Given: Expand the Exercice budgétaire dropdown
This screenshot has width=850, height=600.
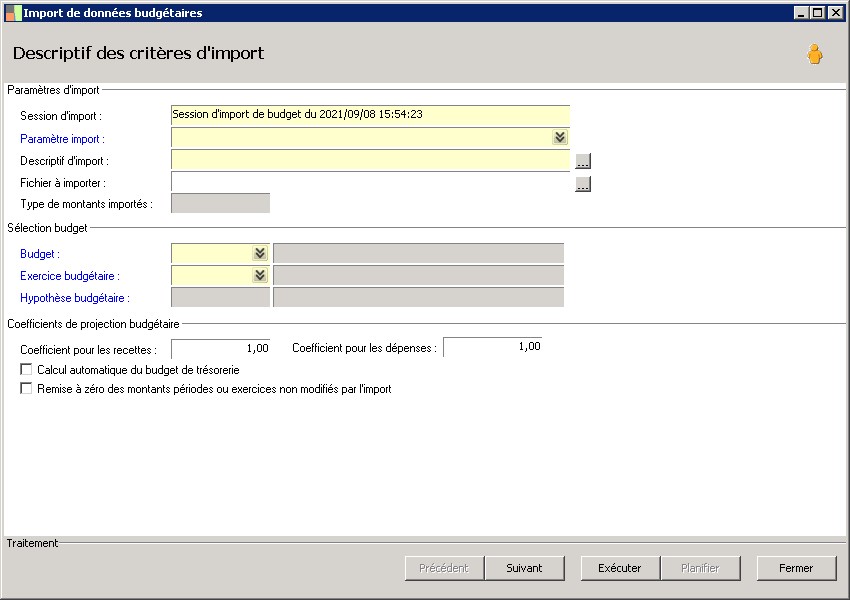Looking at the screenshot, I should tap(260, 275).
